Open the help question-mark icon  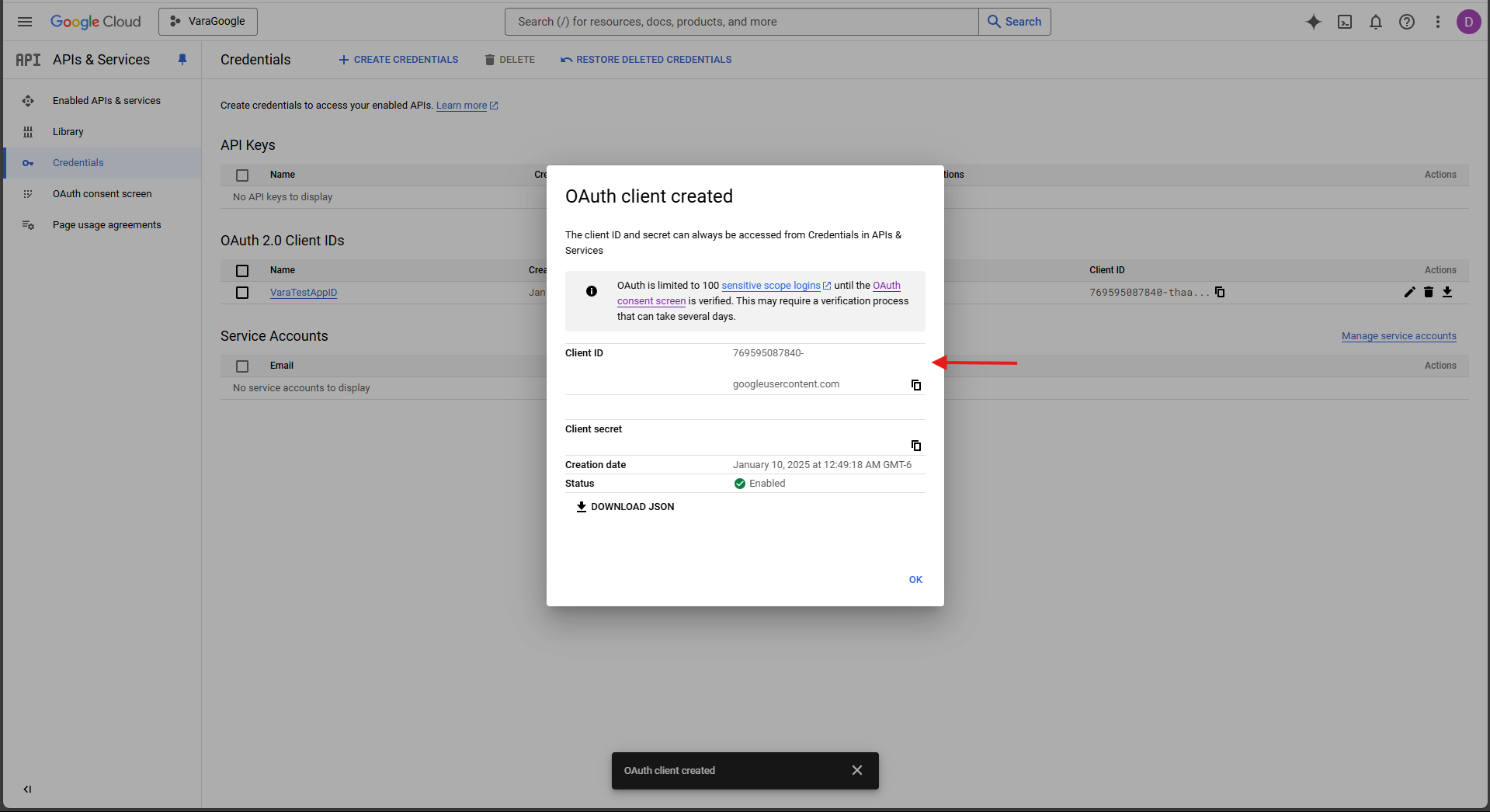pyautogui.click(x=1407, y=22)
